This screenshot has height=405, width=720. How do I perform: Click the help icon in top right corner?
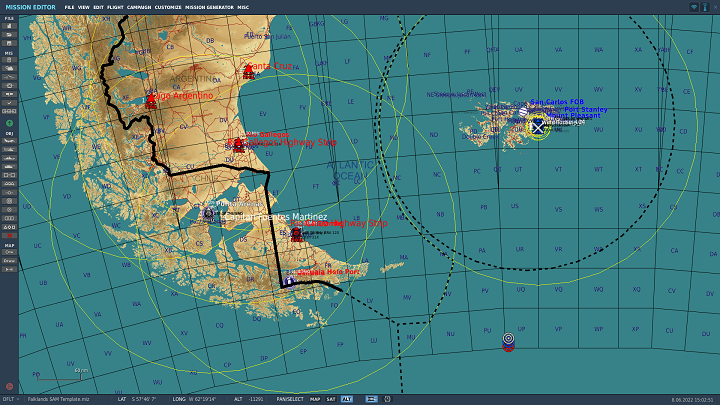pos(706,7)
